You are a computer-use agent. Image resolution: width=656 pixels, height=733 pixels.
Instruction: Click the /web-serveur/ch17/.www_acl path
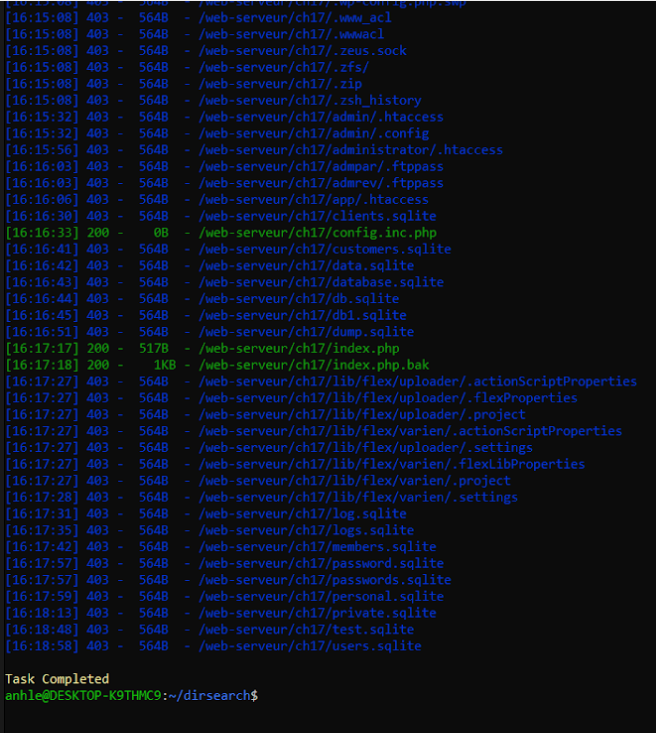[295, 18]
